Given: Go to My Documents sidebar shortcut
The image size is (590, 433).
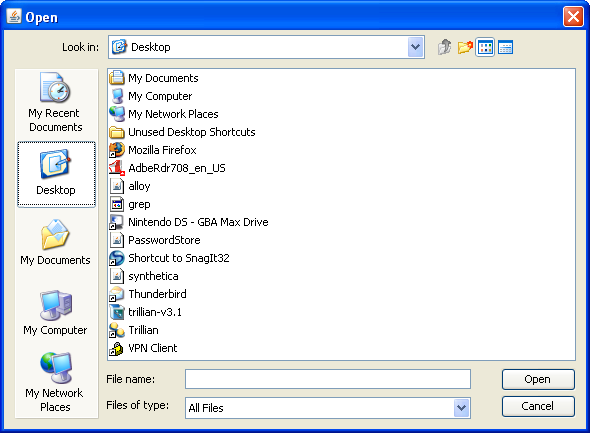Looking at the screenshot, I should pyautogui.click(x=56, y=243).
